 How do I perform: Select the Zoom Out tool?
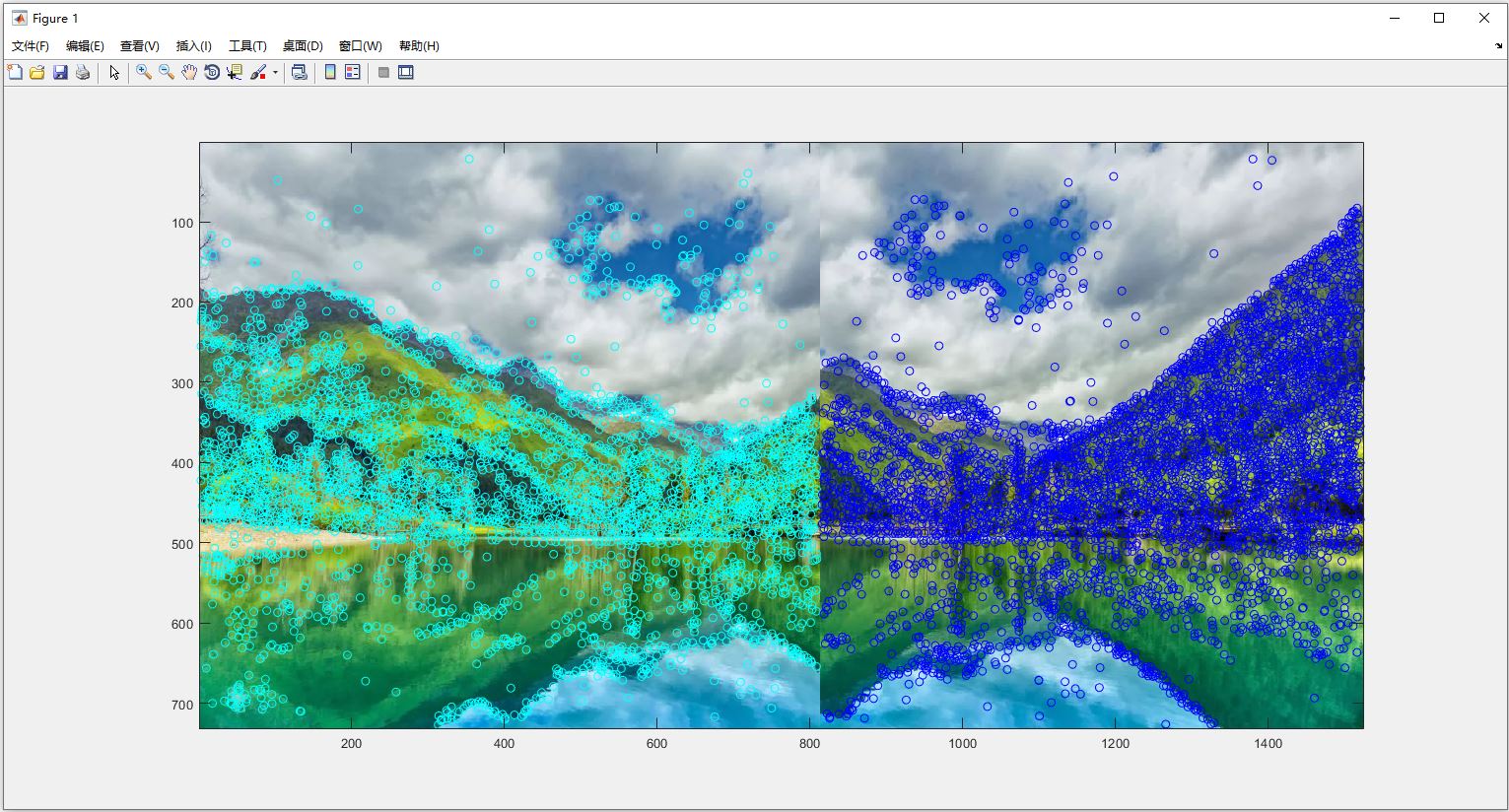click(167, 72)
